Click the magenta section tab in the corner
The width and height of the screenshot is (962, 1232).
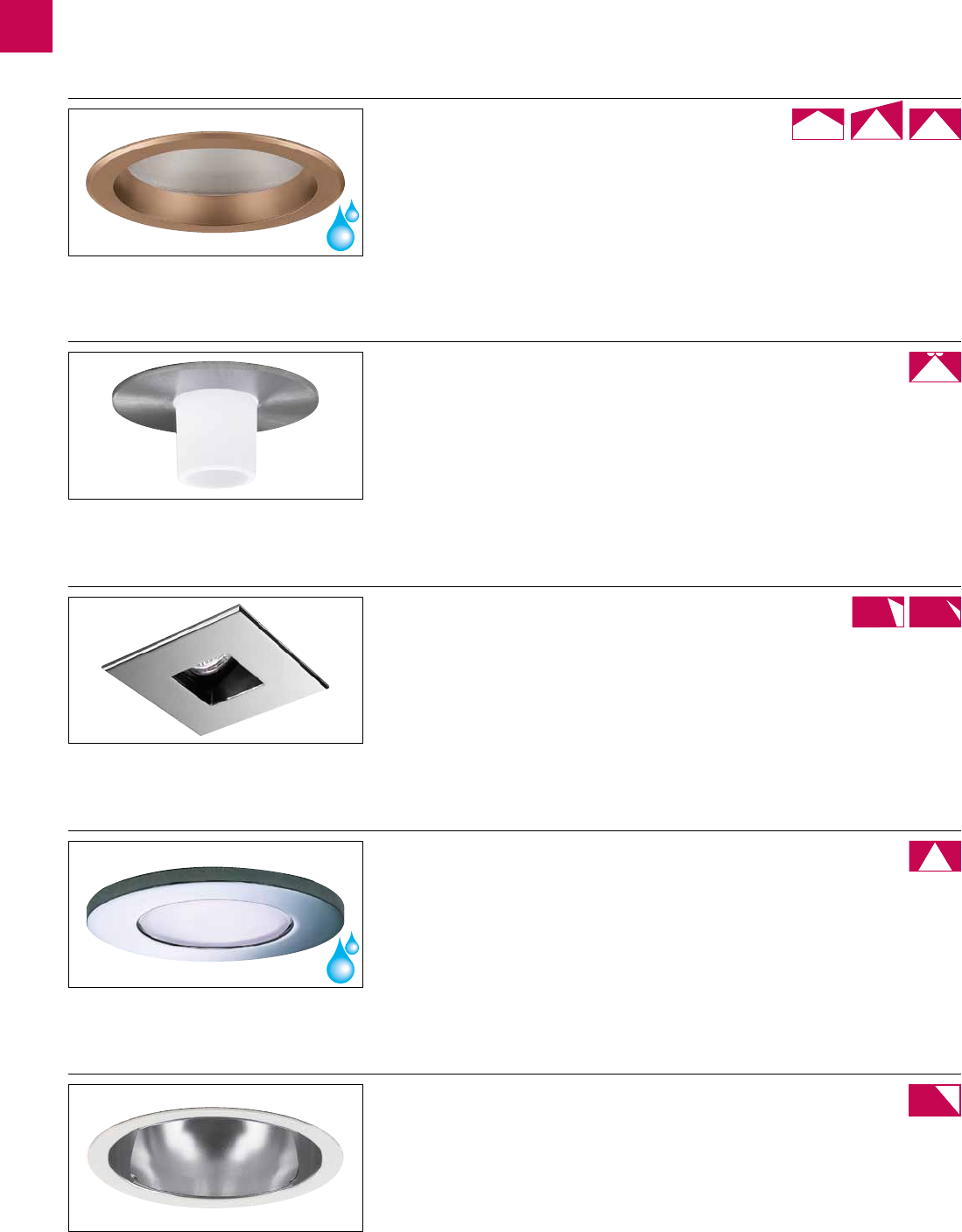tap(26, 26)
